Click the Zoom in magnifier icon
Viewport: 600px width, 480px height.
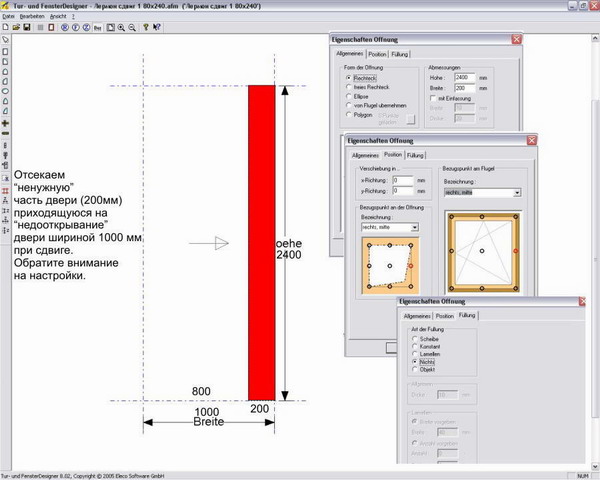point(121,27)
